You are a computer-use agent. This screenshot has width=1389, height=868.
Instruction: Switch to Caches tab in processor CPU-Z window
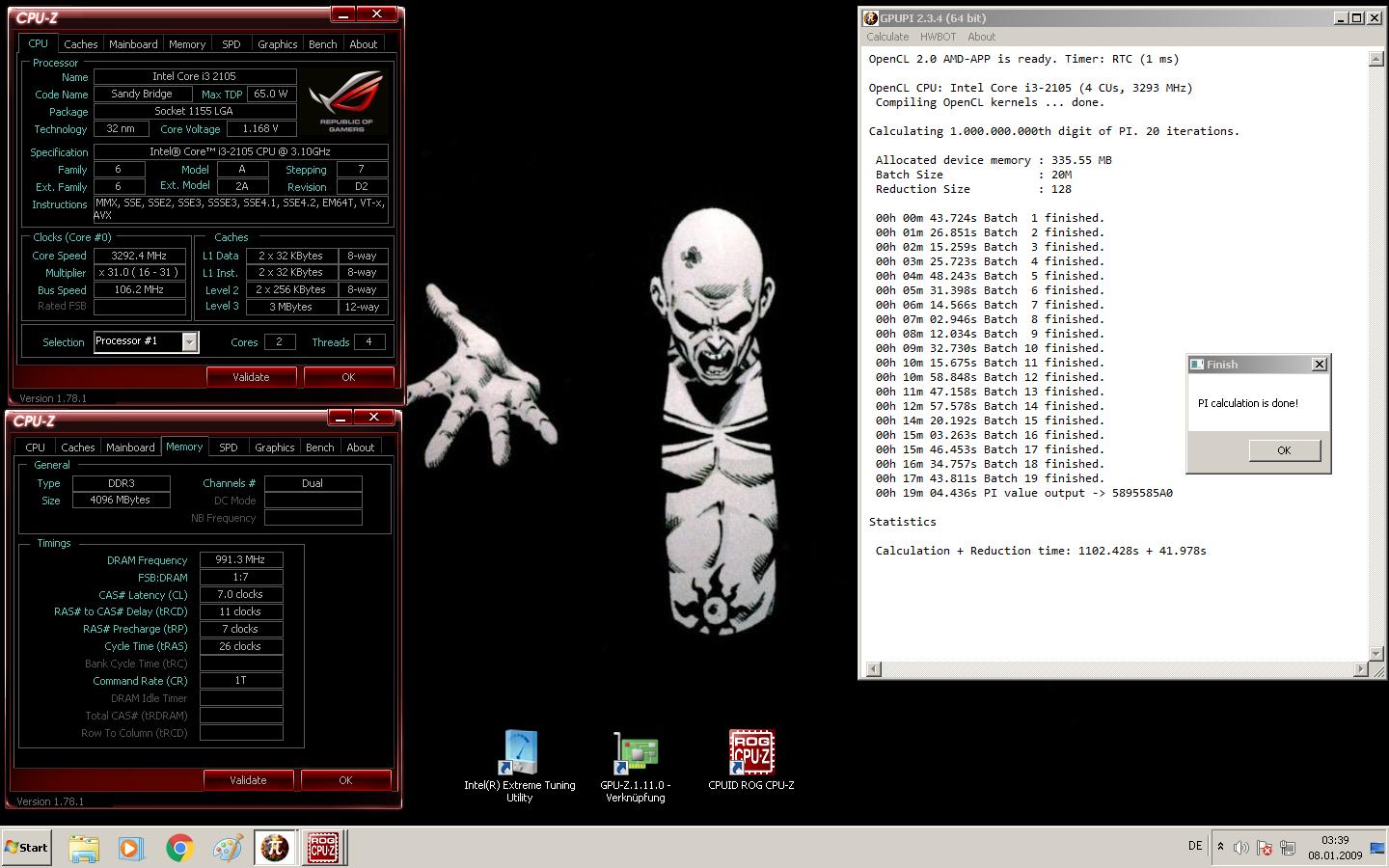click(x=80, y=44)
